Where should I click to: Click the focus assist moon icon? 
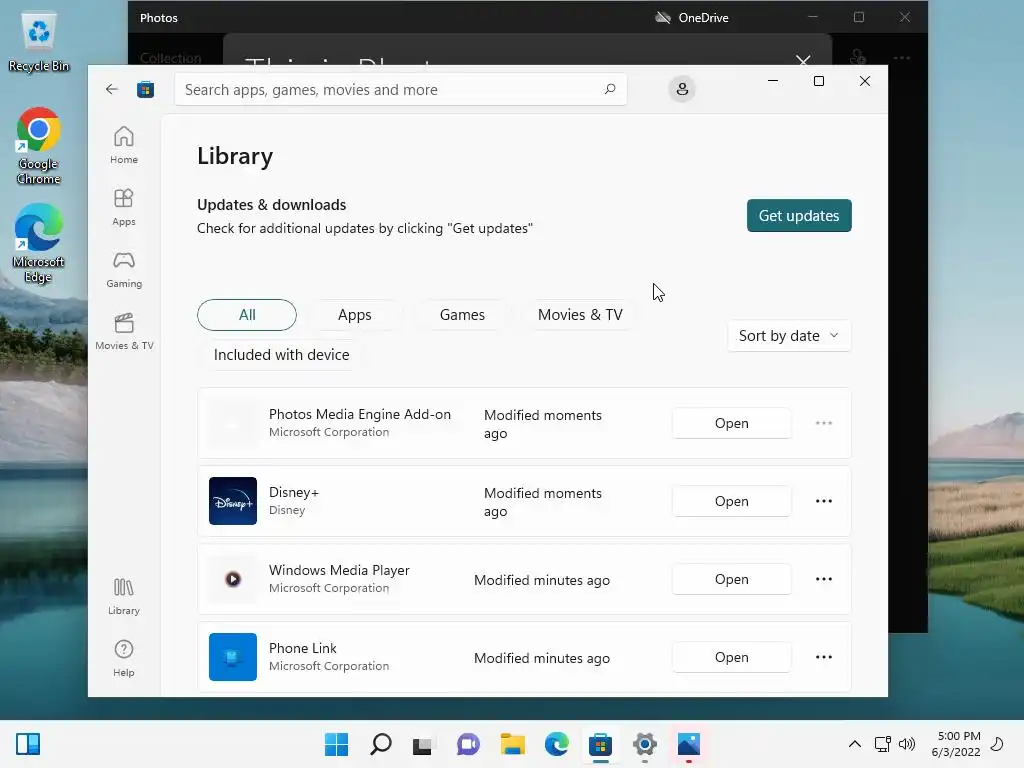click(997, 744)
